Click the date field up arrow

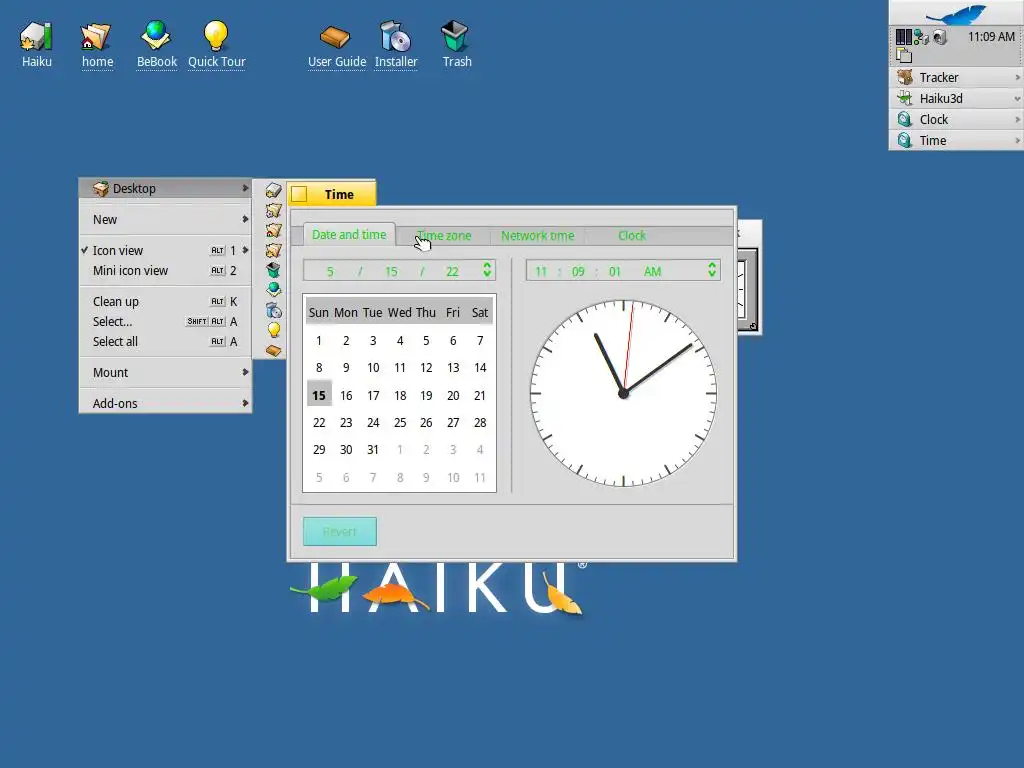tap(487, 265)
